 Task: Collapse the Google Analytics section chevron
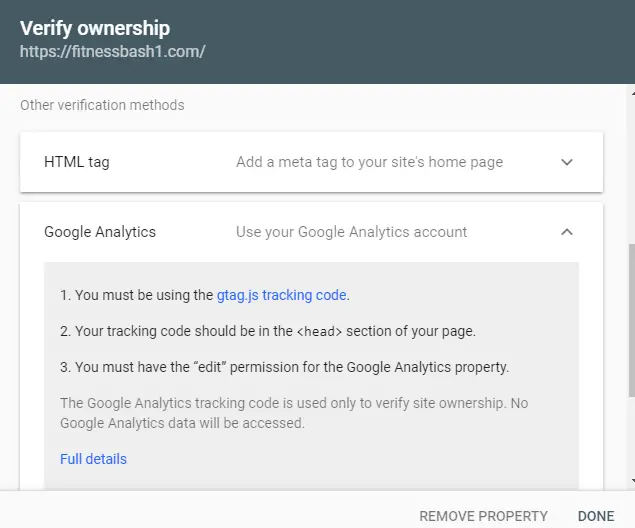pyautogui.click(x=566, y=232)
